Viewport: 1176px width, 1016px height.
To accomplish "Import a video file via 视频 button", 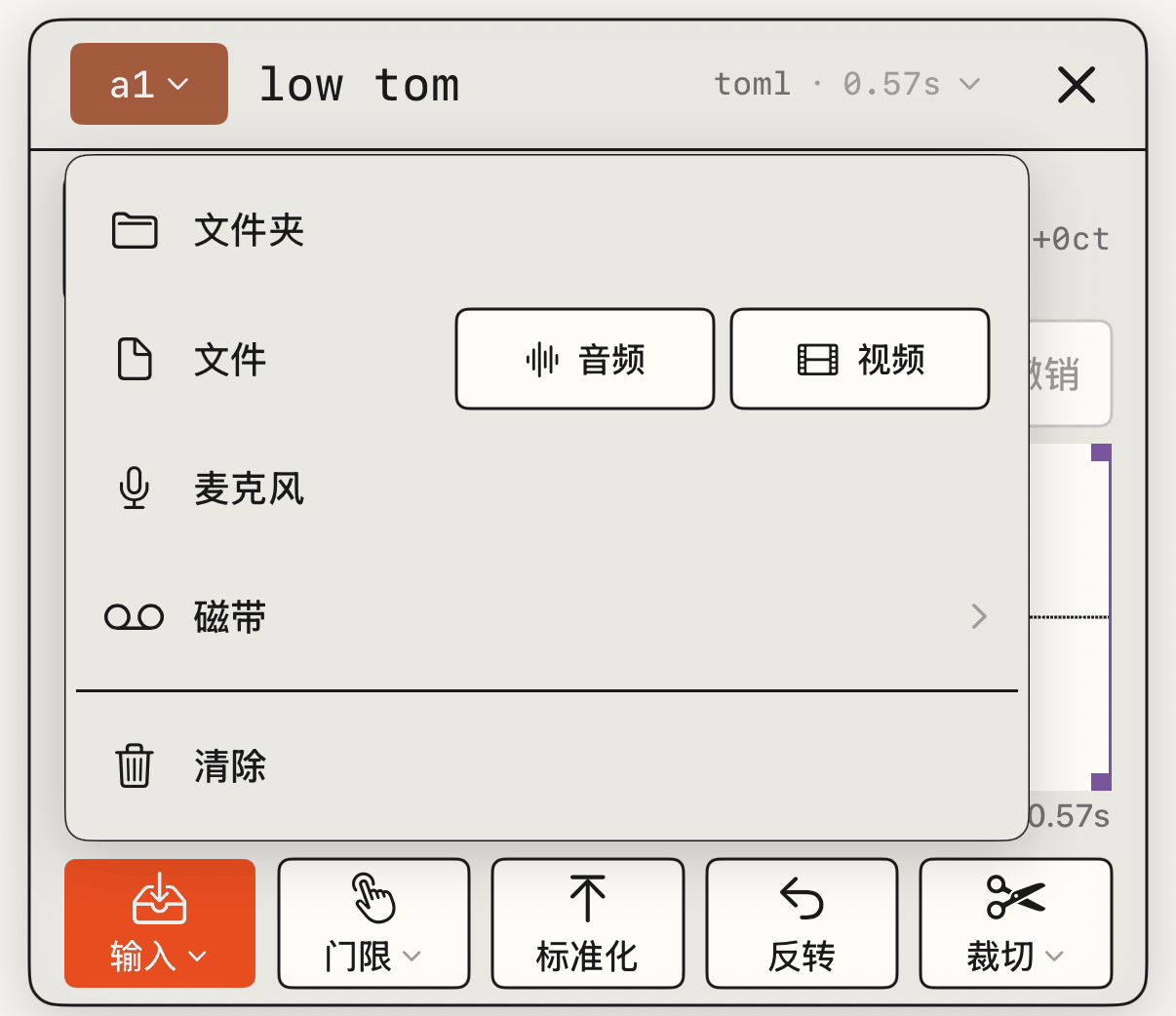I will [x=860, y=359].
